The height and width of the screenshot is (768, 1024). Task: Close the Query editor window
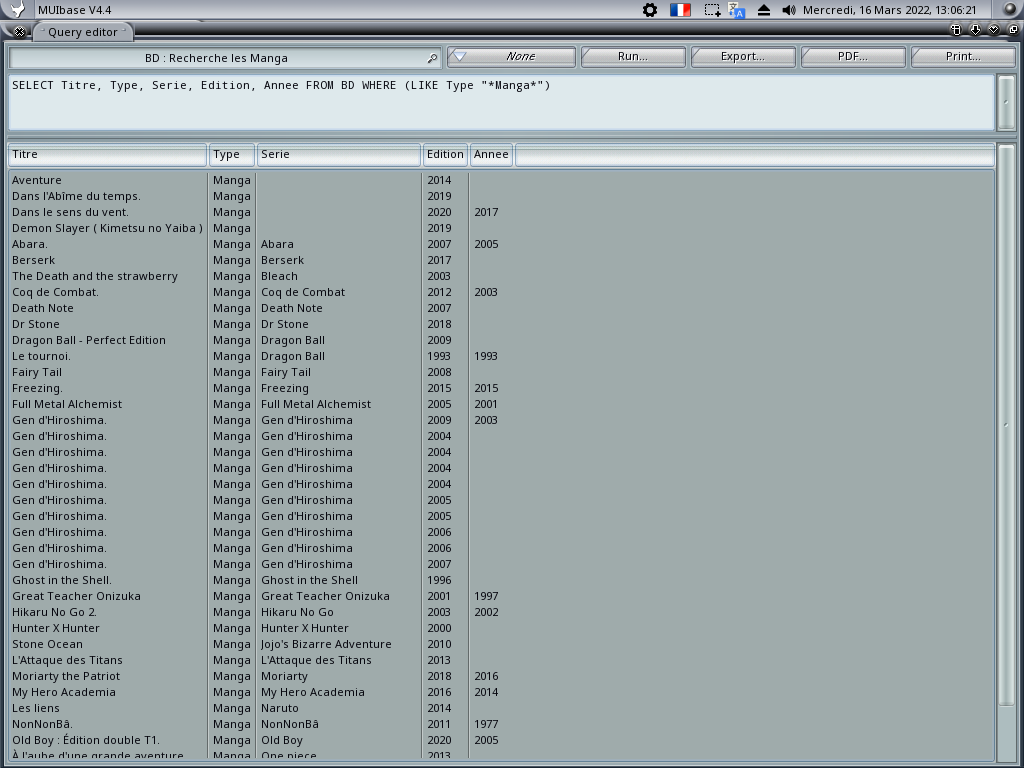click(20, 31)
